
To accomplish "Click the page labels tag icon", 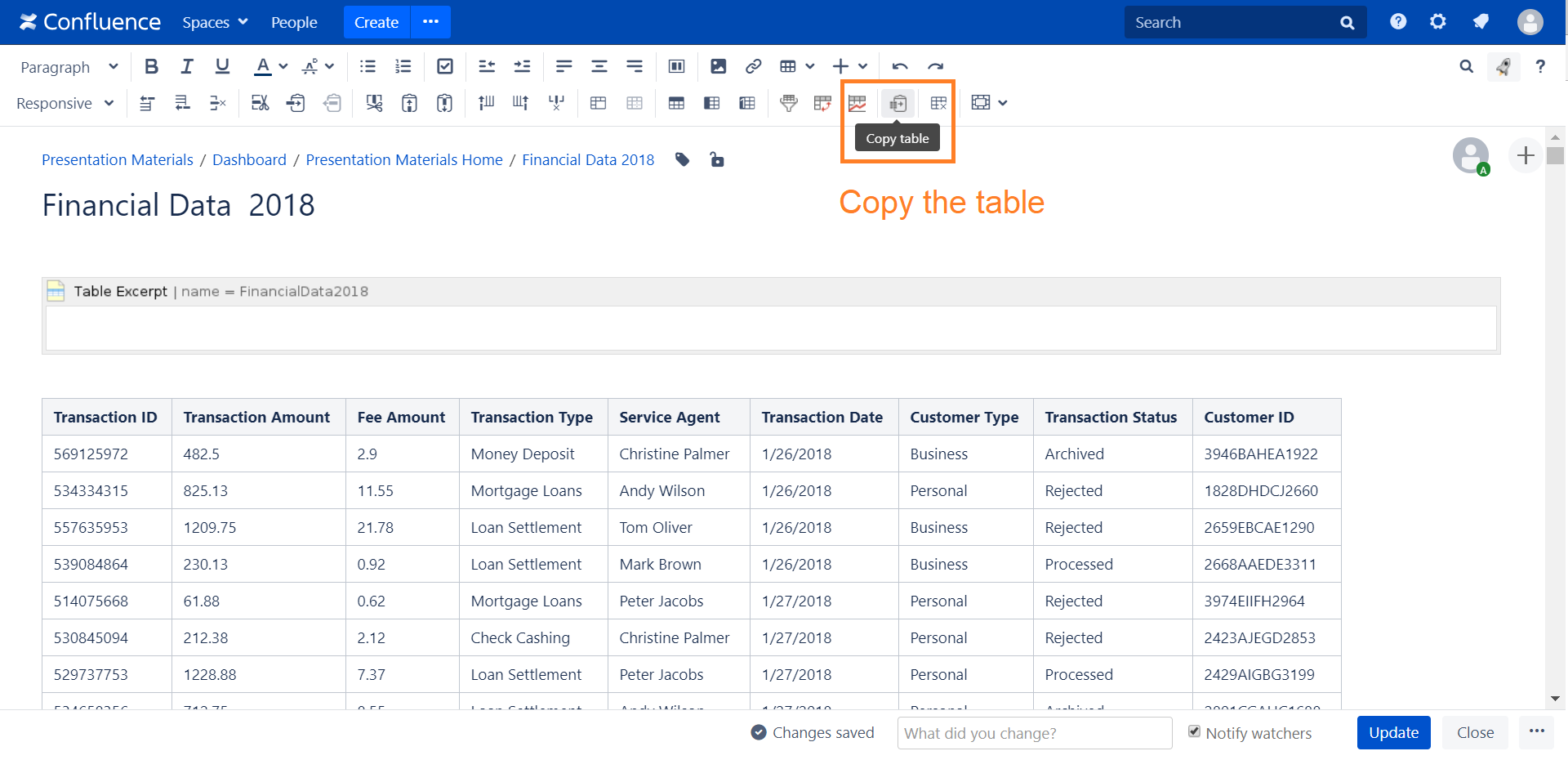I will click(683, 159).
